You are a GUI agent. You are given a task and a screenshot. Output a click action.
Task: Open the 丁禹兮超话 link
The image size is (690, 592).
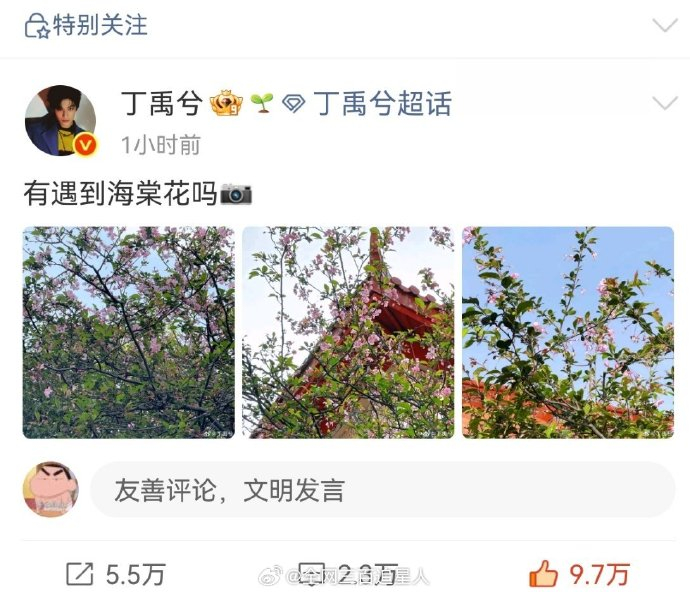tap(382, 104)
